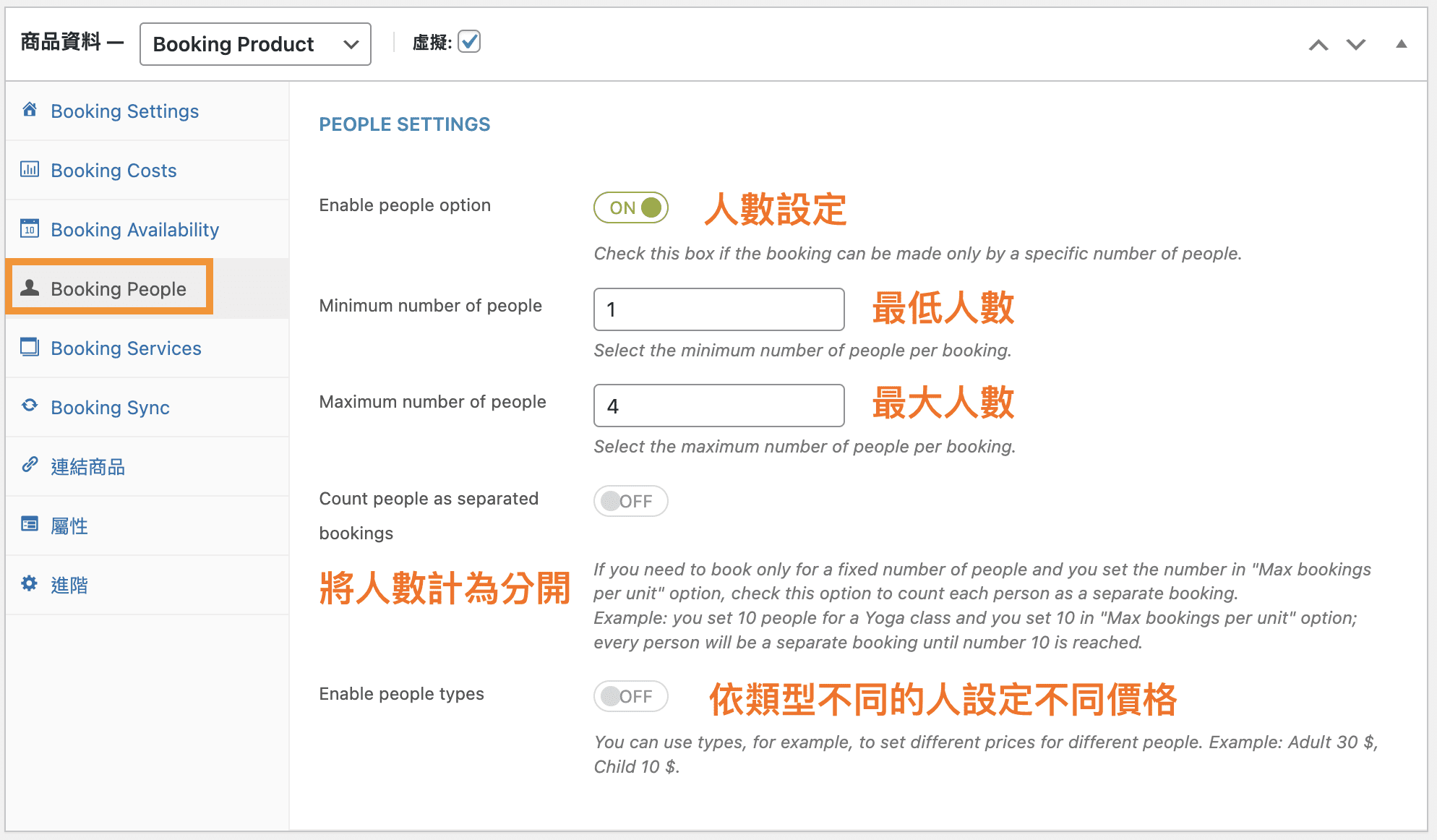This screenshot has width=1437, height=840.
Task: Click the 進階 gear icon
Action: [30, 583]
